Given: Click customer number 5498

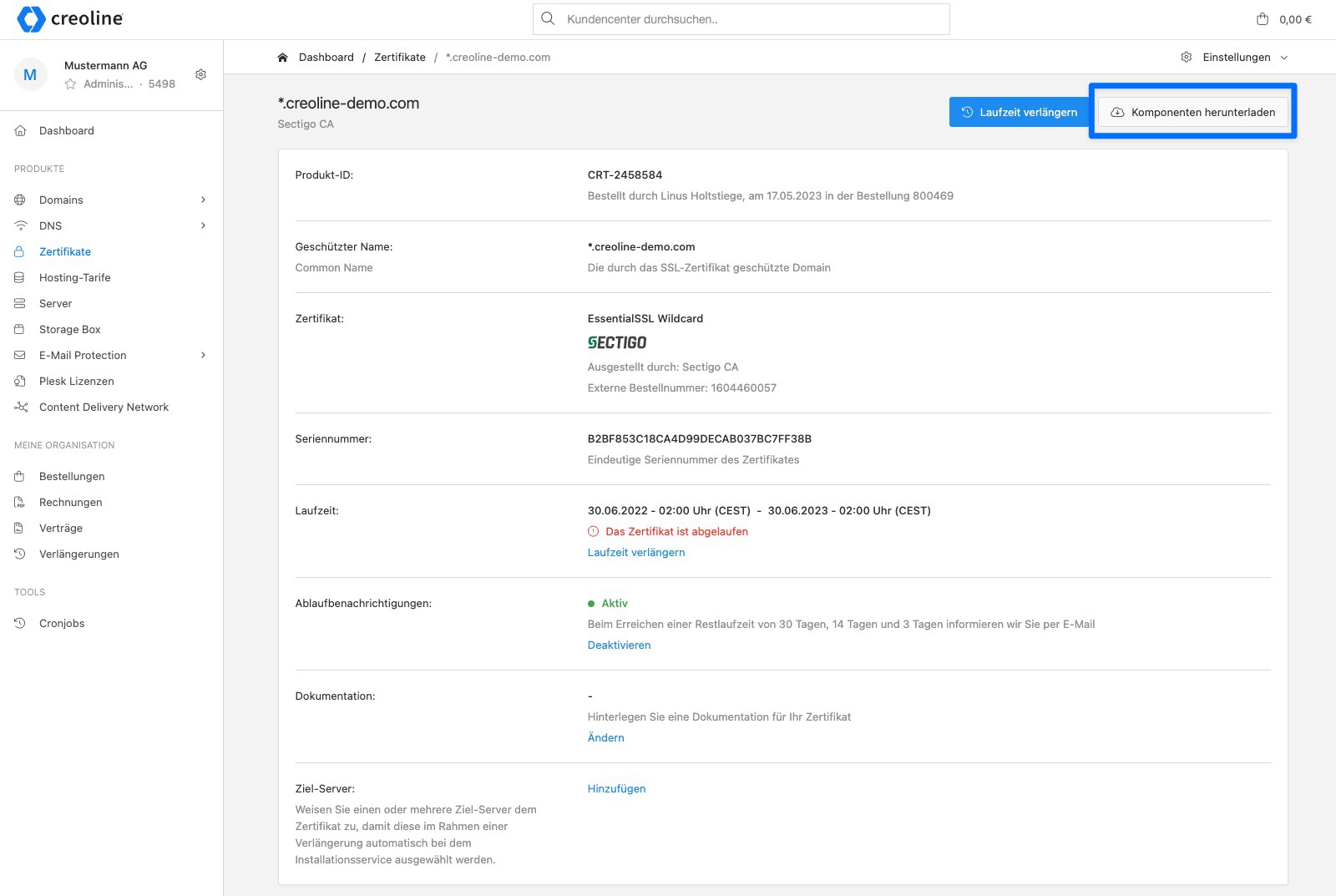Looking at the screenshot, I should pos(162,84).
